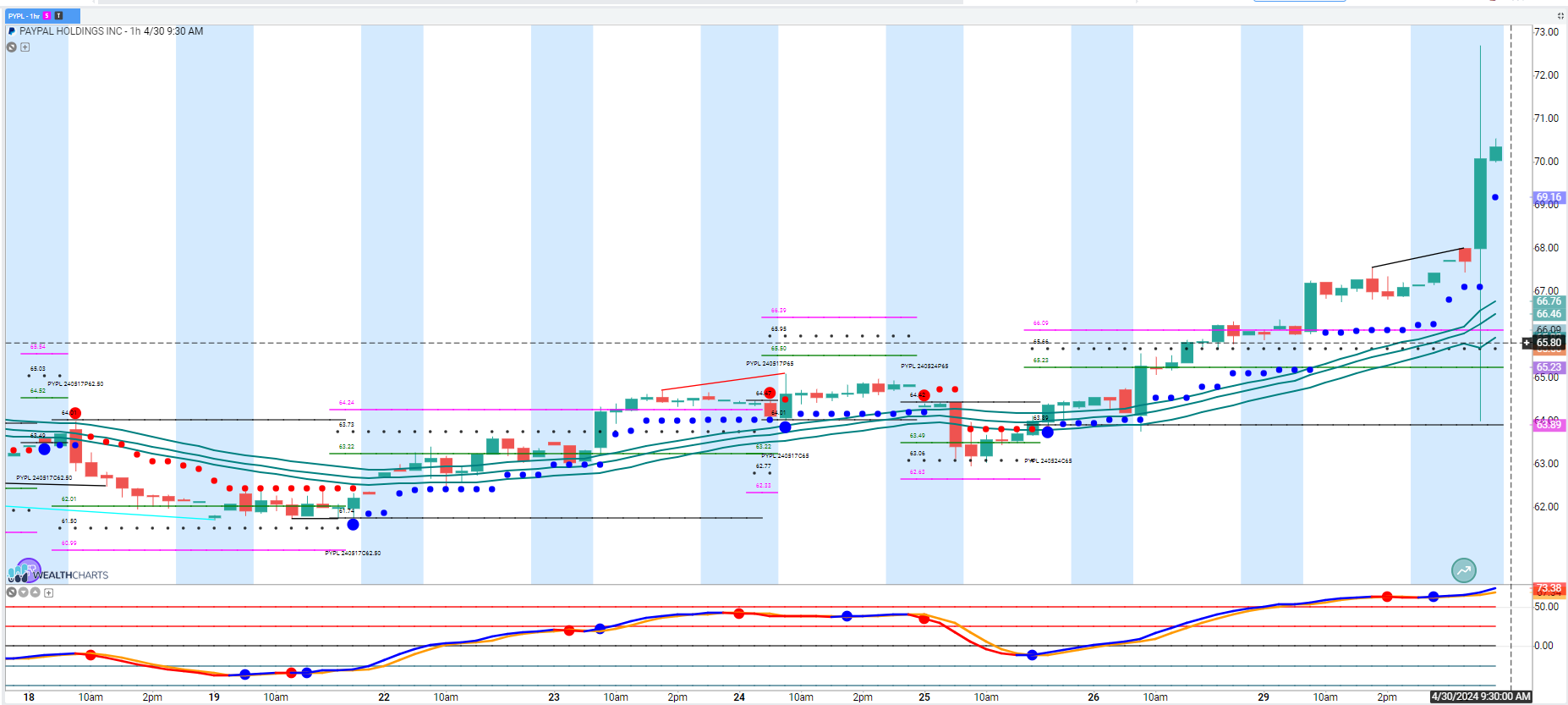Click the PayPal logo next to chart title

(12, 31)
